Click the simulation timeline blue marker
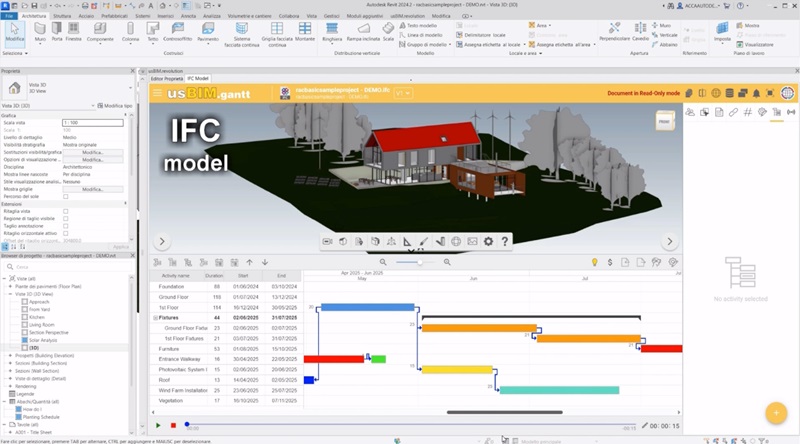Viewport: 800px width, 444px height. 187,424
